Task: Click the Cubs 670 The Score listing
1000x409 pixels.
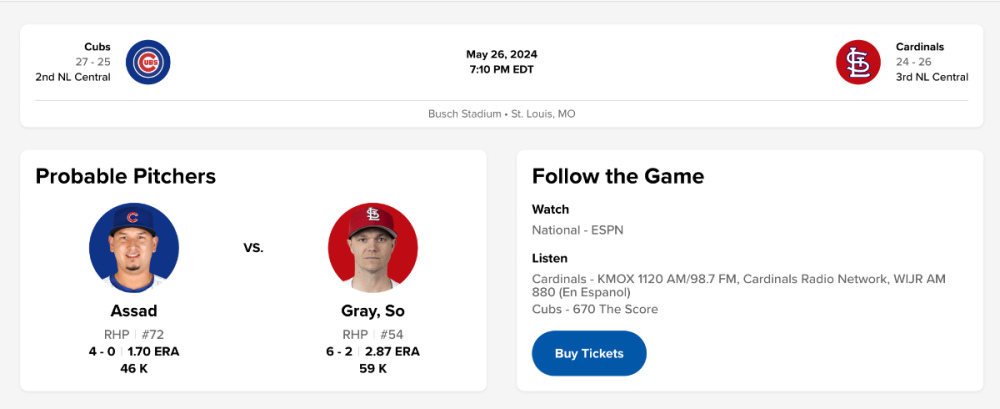Action: click(x=595, y=309)
